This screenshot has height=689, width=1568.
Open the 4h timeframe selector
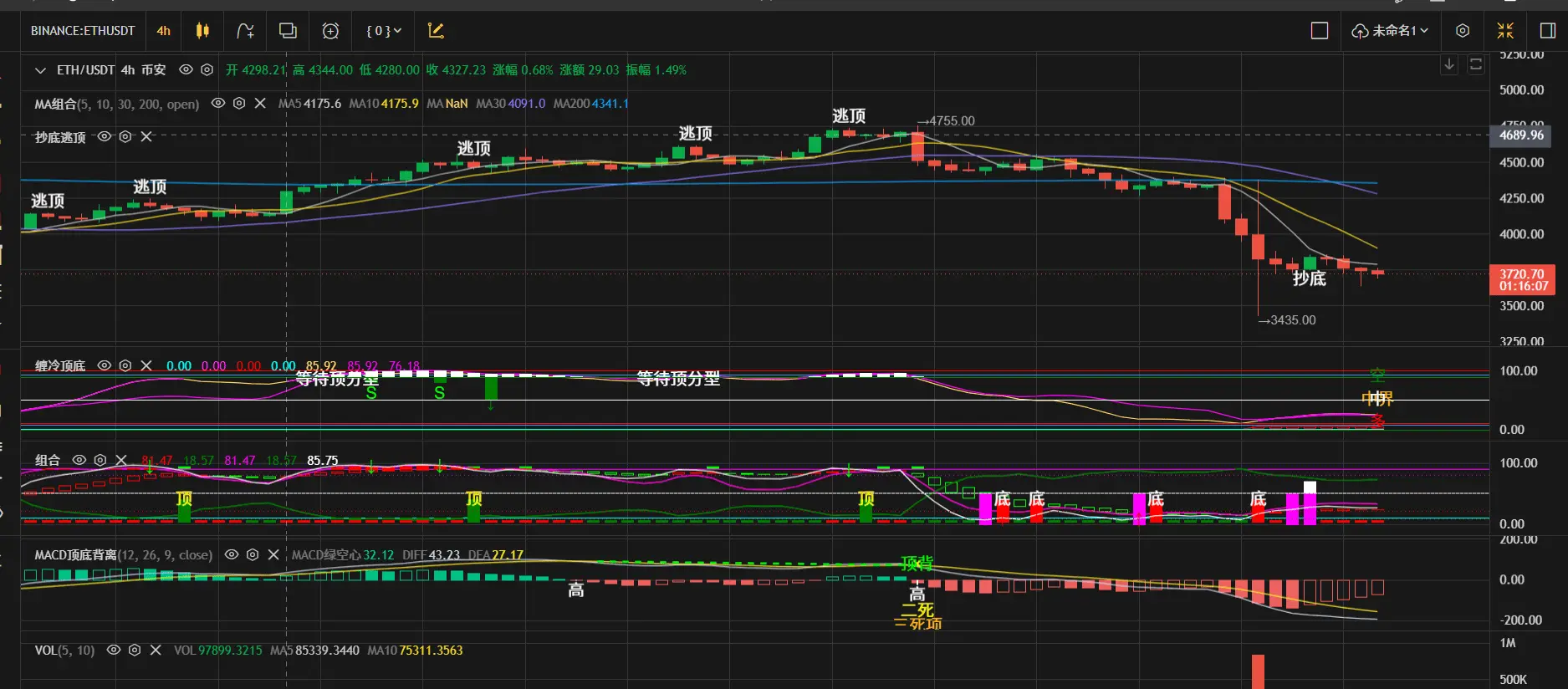pos(163,31)
